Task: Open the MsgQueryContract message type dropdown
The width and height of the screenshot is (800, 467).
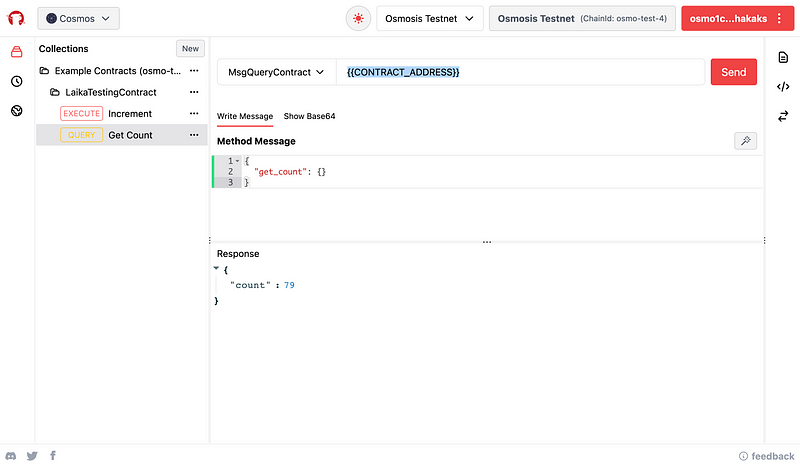Action: 276,72
